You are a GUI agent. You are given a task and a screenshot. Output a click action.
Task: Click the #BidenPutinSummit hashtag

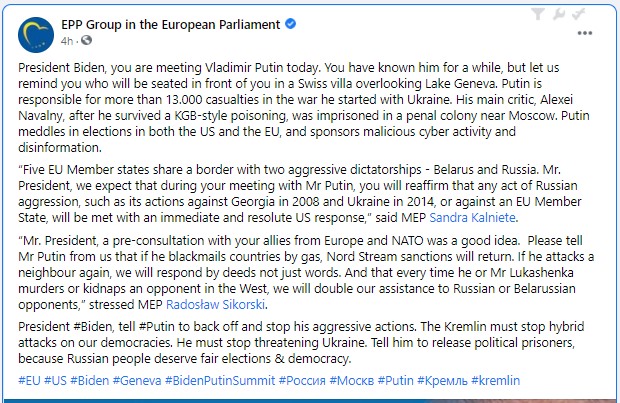220,380
